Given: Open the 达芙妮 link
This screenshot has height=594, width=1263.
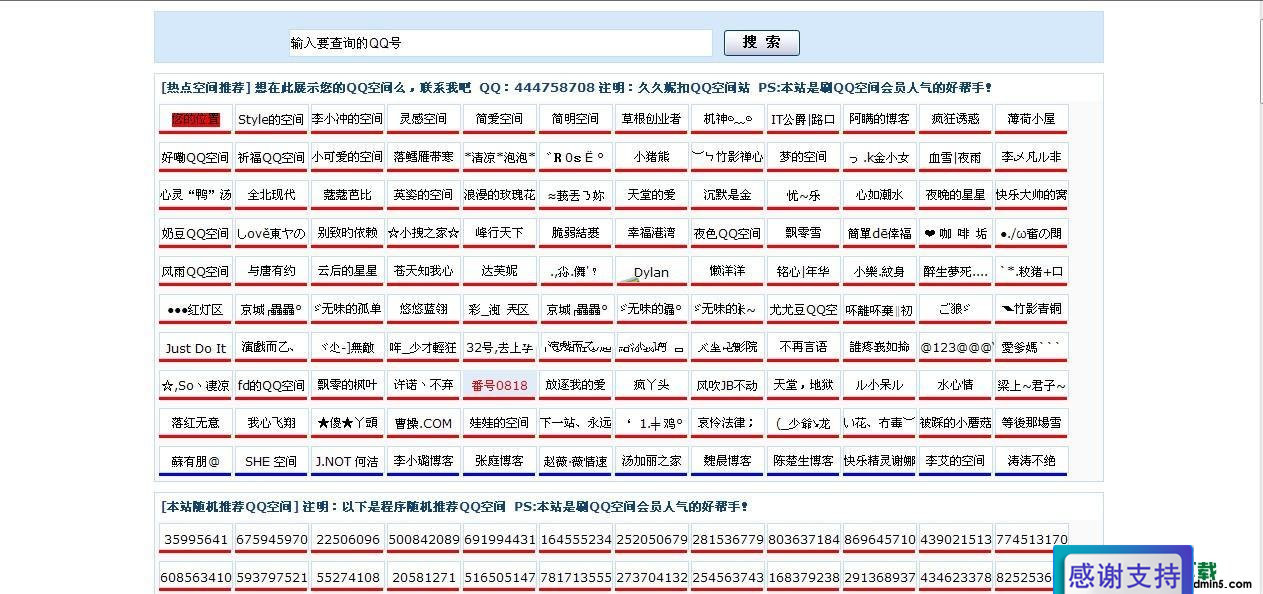Looking at the screenshot, I should (x=499, y=271).
